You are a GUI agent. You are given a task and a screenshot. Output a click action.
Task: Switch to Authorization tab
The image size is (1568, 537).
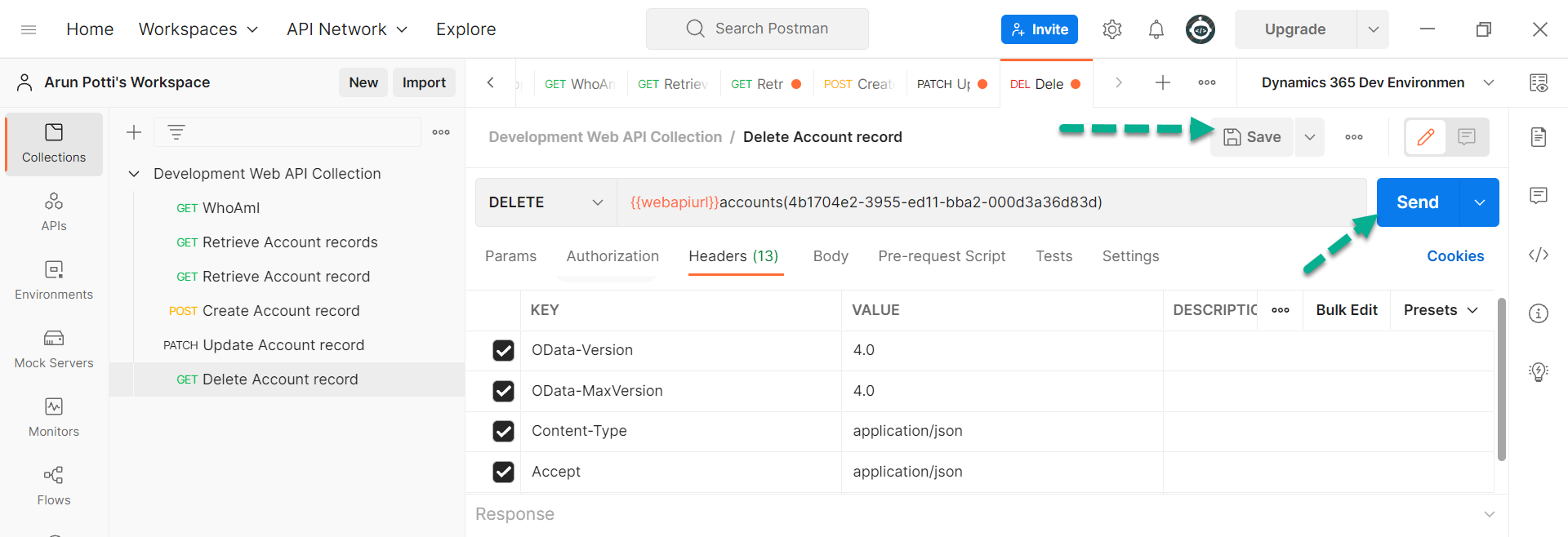pyautogui.click(x=612, y=256)
